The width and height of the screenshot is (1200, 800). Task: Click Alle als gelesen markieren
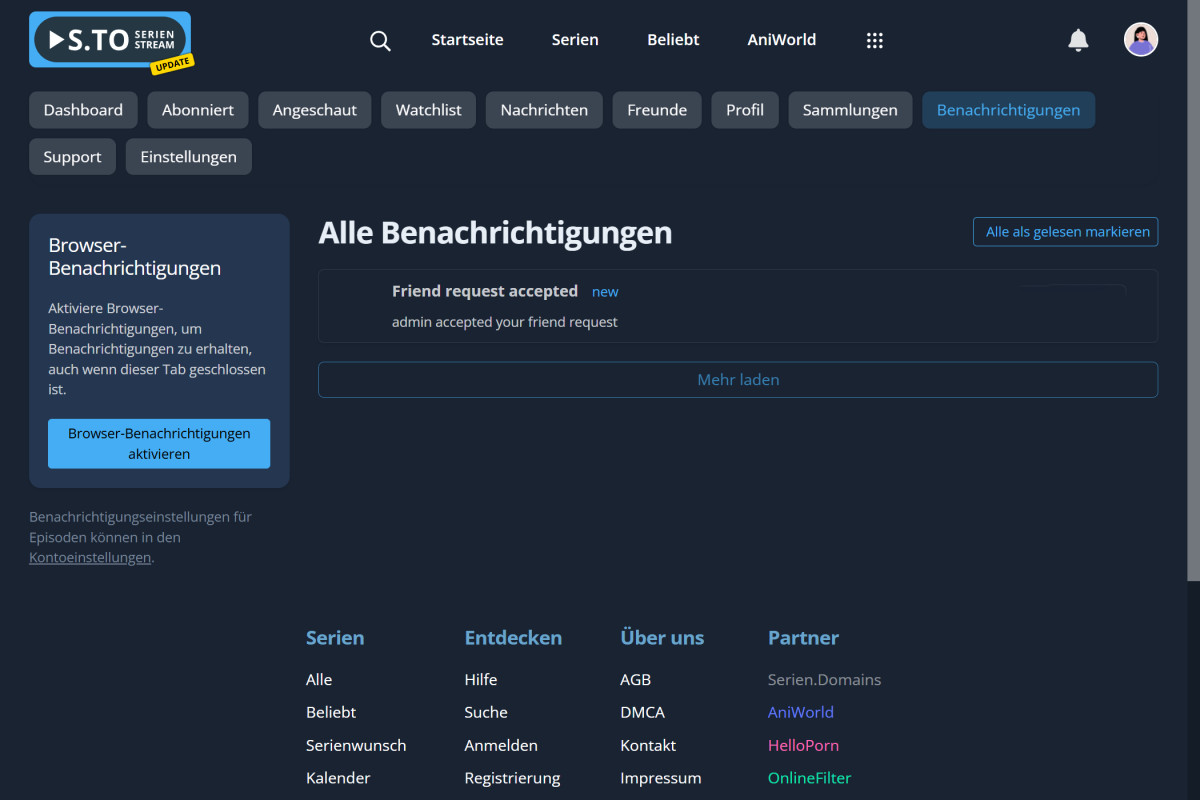pos(1065,231)
